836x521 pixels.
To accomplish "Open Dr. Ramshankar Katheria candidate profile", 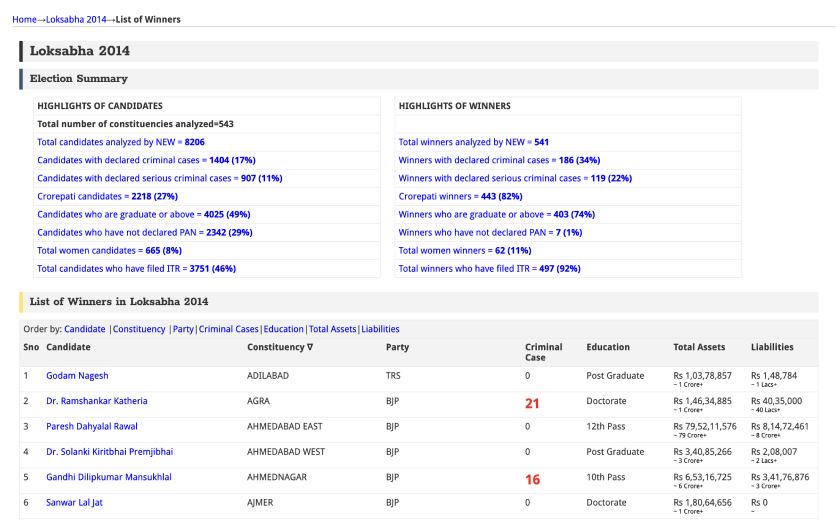I will click(x=97, y=401).
